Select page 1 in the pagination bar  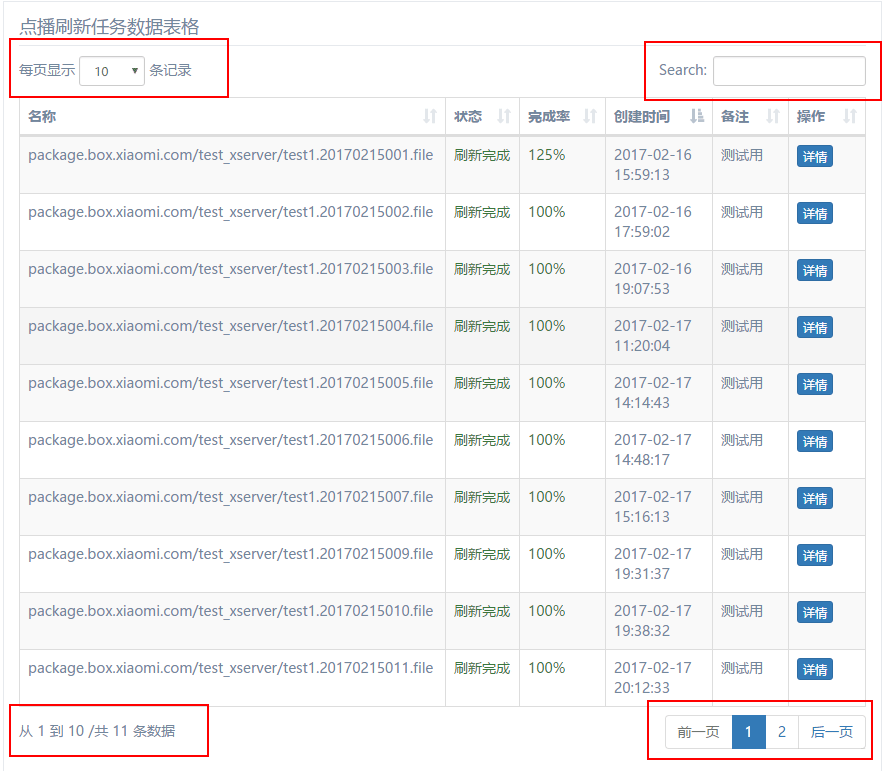(x=749, y=731)
